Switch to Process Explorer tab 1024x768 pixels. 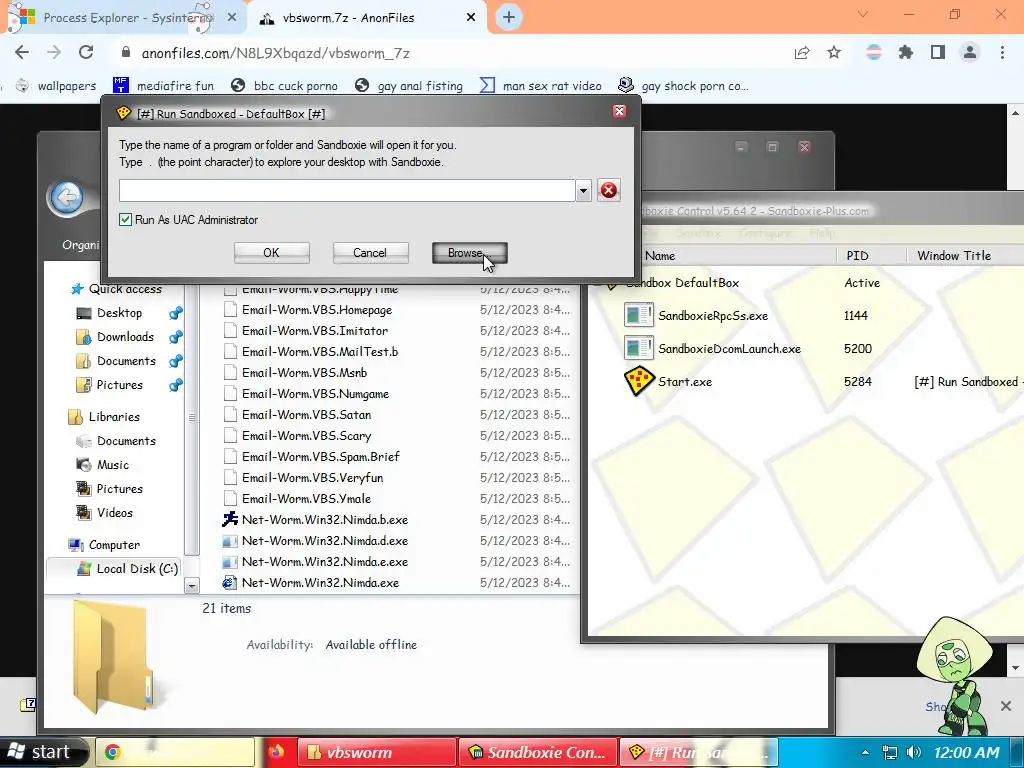coord(123,18)
